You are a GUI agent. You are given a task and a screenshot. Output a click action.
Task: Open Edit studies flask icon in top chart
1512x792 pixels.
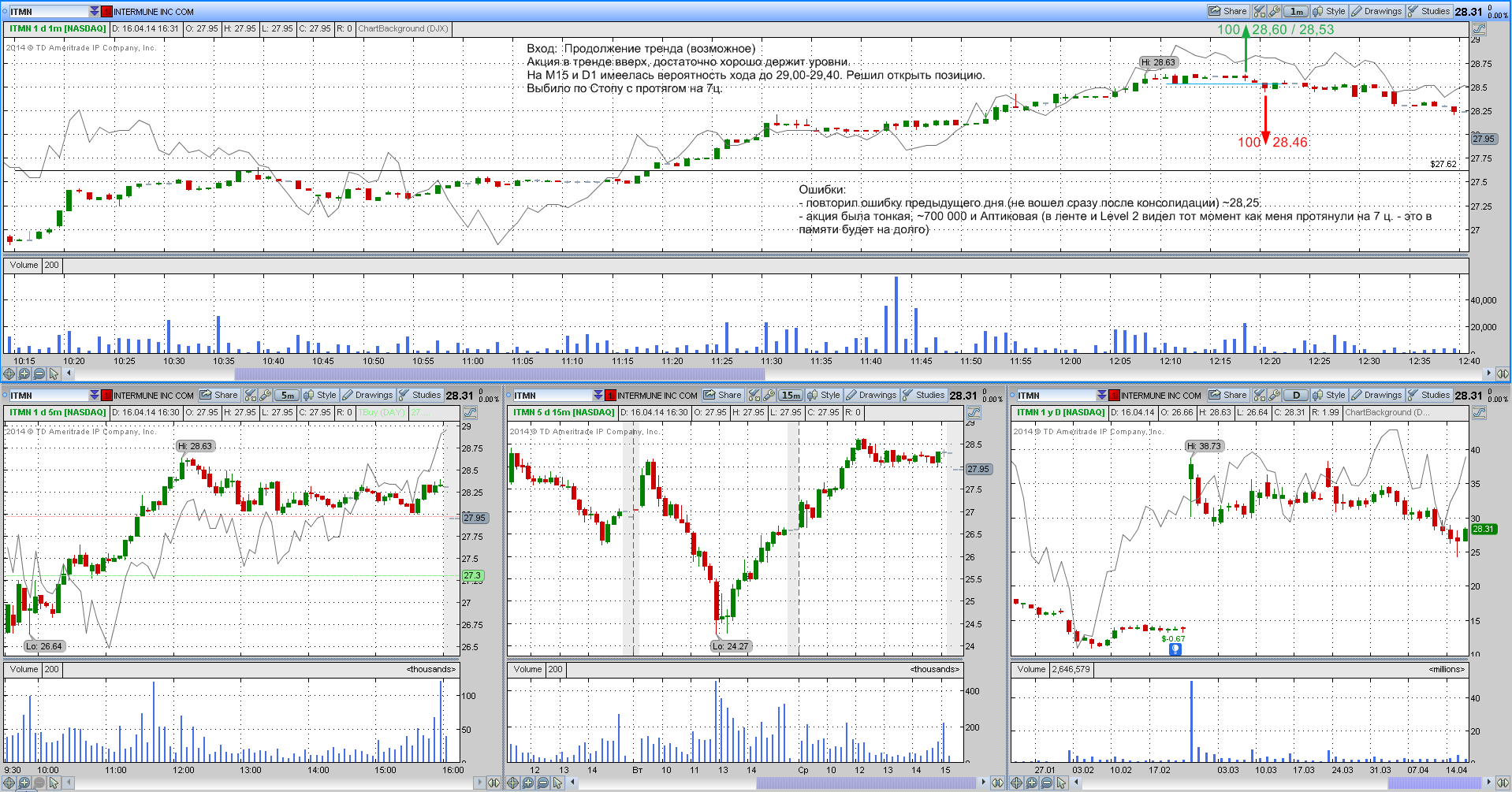[1259, 11]
